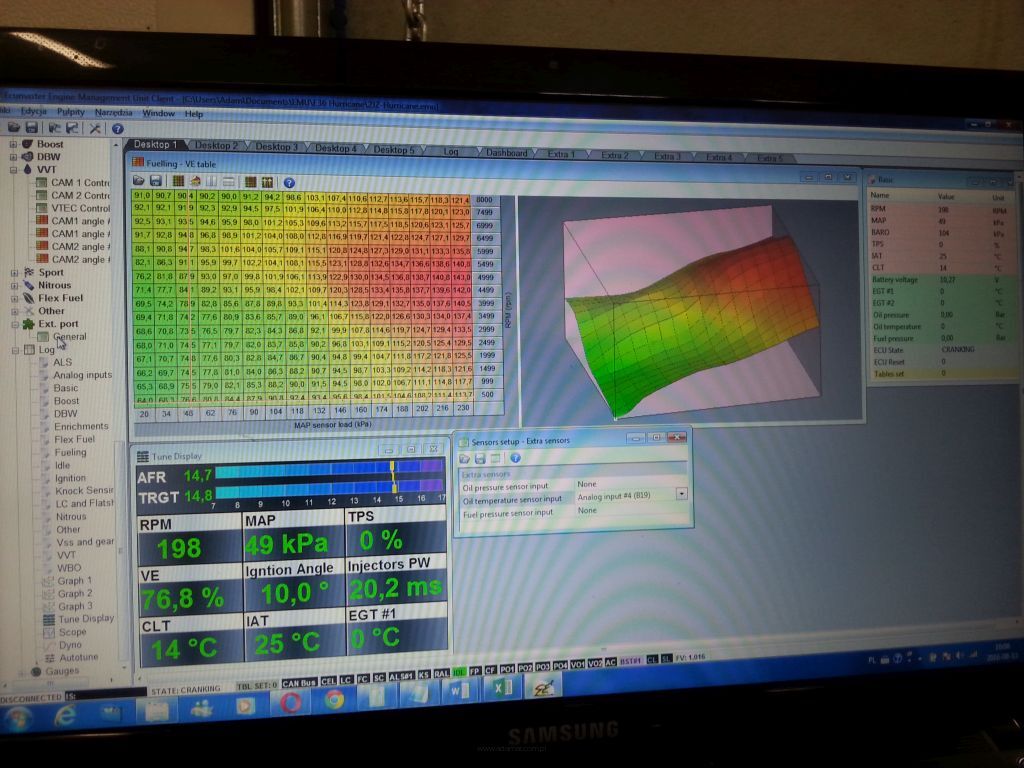Open the Help menu
Screen dimensions: 1024x768
193,114
